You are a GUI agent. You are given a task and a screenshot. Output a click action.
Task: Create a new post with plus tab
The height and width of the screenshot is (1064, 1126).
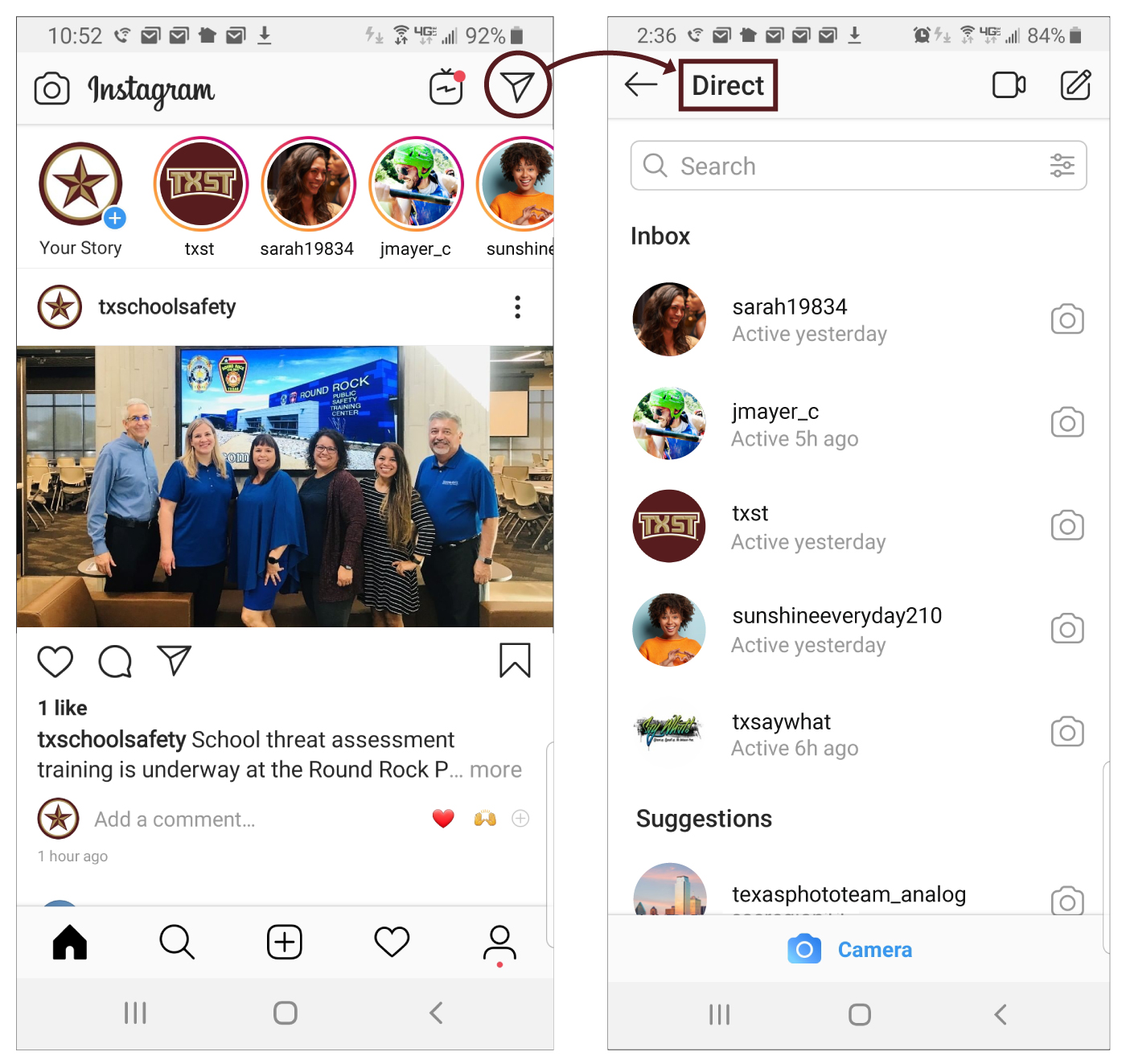pos(285,942)
